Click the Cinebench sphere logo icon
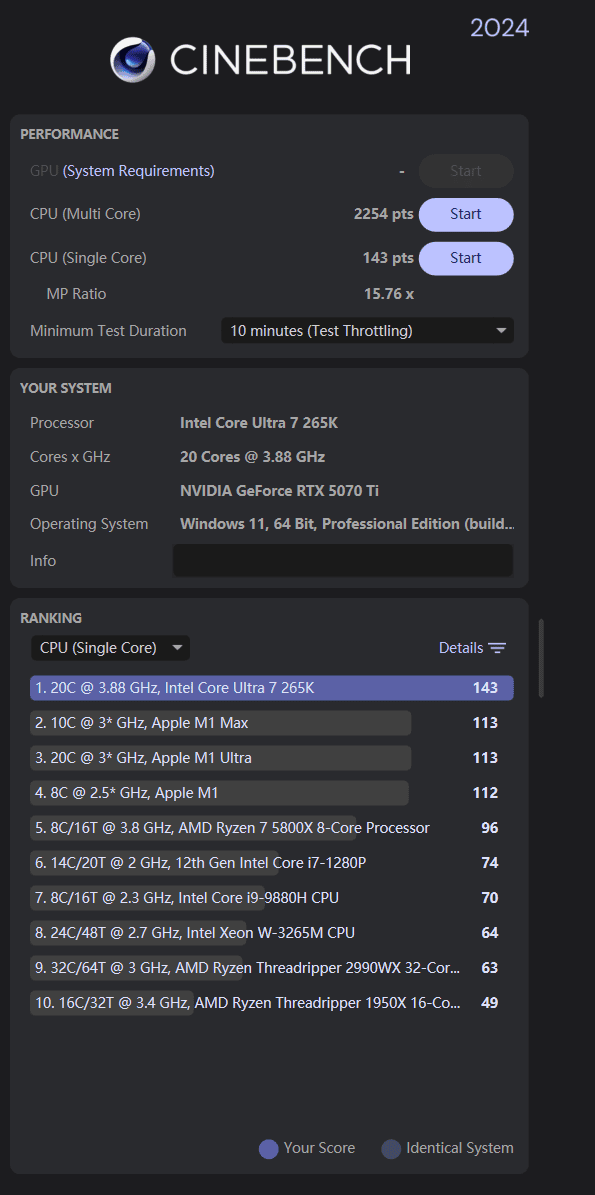The height and width of the screenshot is (1195, 595). coord(133,59)
